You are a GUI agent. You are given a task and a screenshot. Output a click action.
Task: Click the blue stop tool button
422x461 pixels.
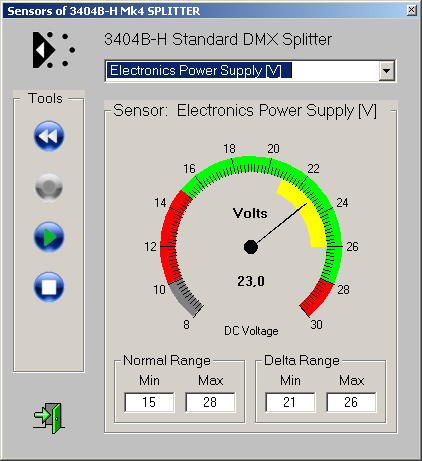(x=49, y=287)
